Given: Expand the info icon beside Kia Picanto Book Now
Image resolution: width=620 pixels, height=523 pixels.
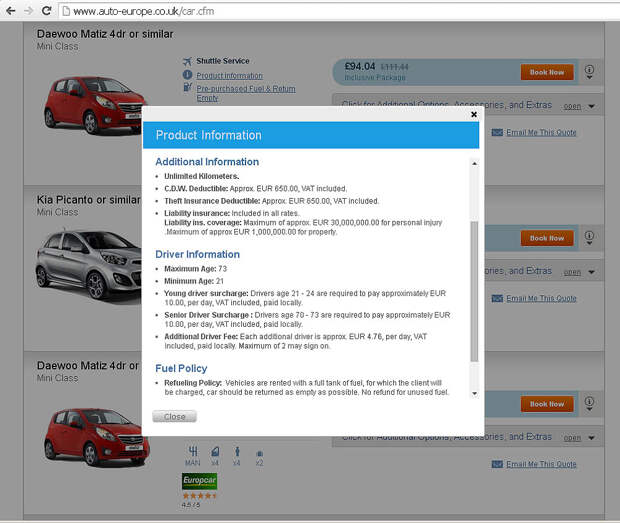Looking at the screenshot, I should 589,238.
